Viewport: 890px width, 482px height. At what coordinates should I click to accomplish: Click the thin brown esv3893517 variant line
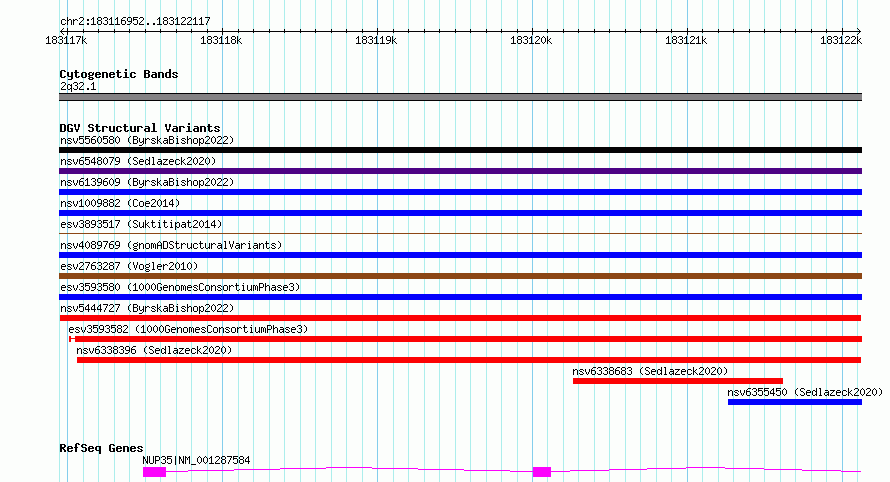pyautogui.click(x=460, y=233)
